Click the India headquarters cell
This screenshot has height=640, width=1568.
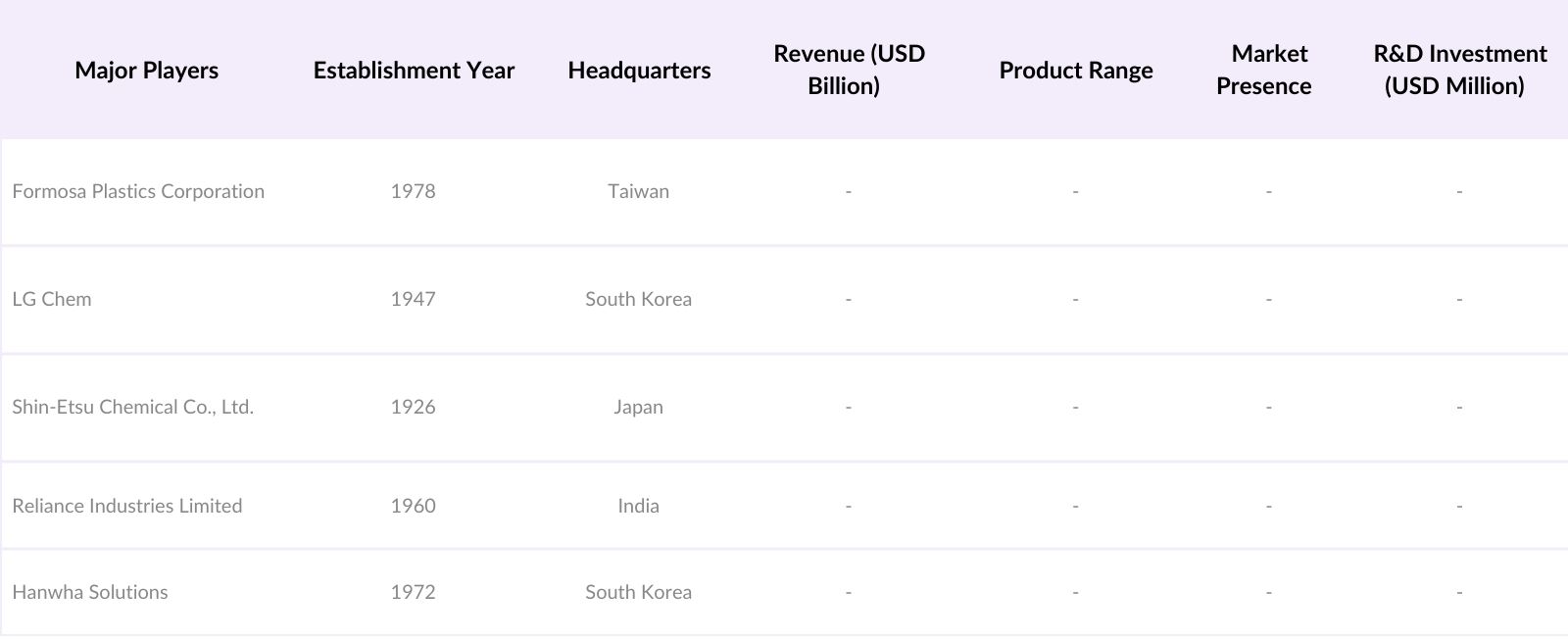[638, 506]
